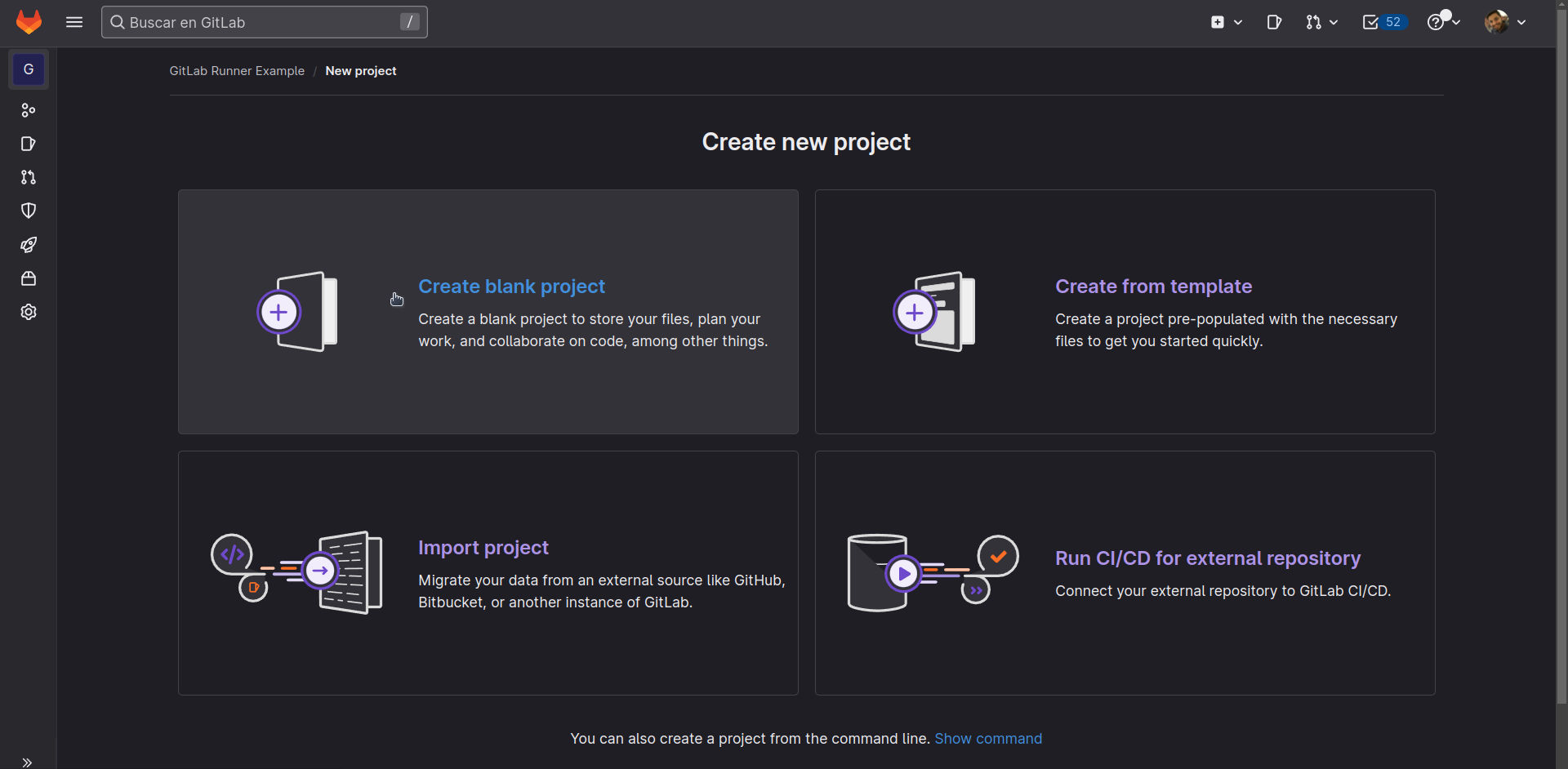The height and width of the screenshot is (769, 1568).
Task: Click 'You can also create a project' text
Action: tap(750, 739)
